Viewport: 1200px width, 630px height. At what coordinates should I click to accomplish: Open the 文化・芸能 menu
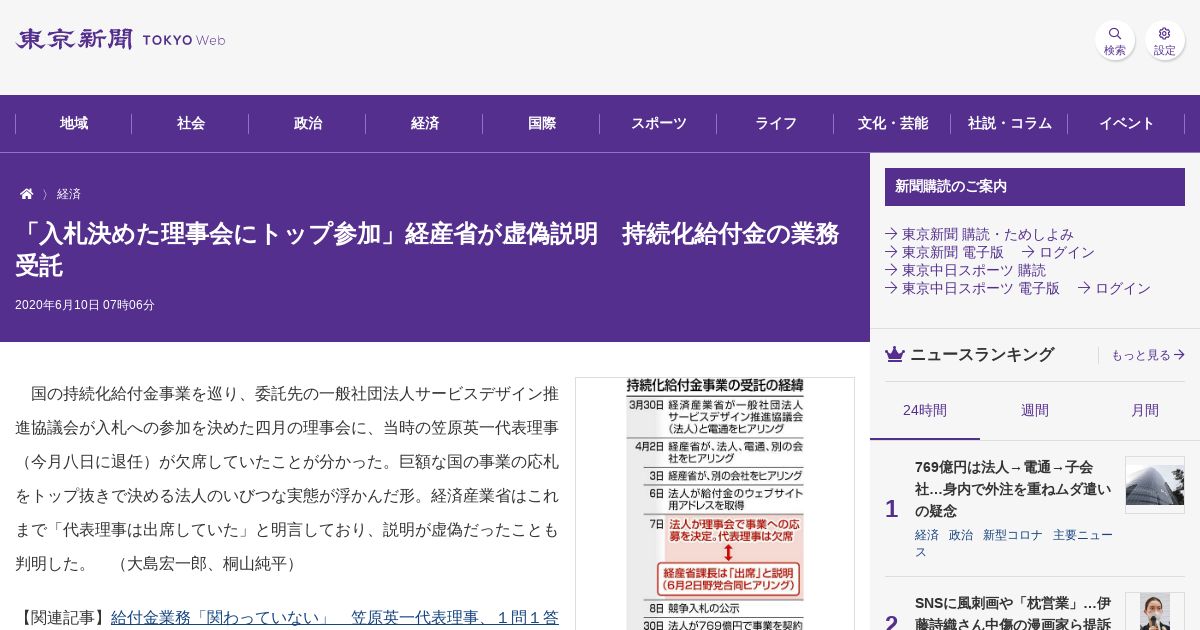click(893, 123)
